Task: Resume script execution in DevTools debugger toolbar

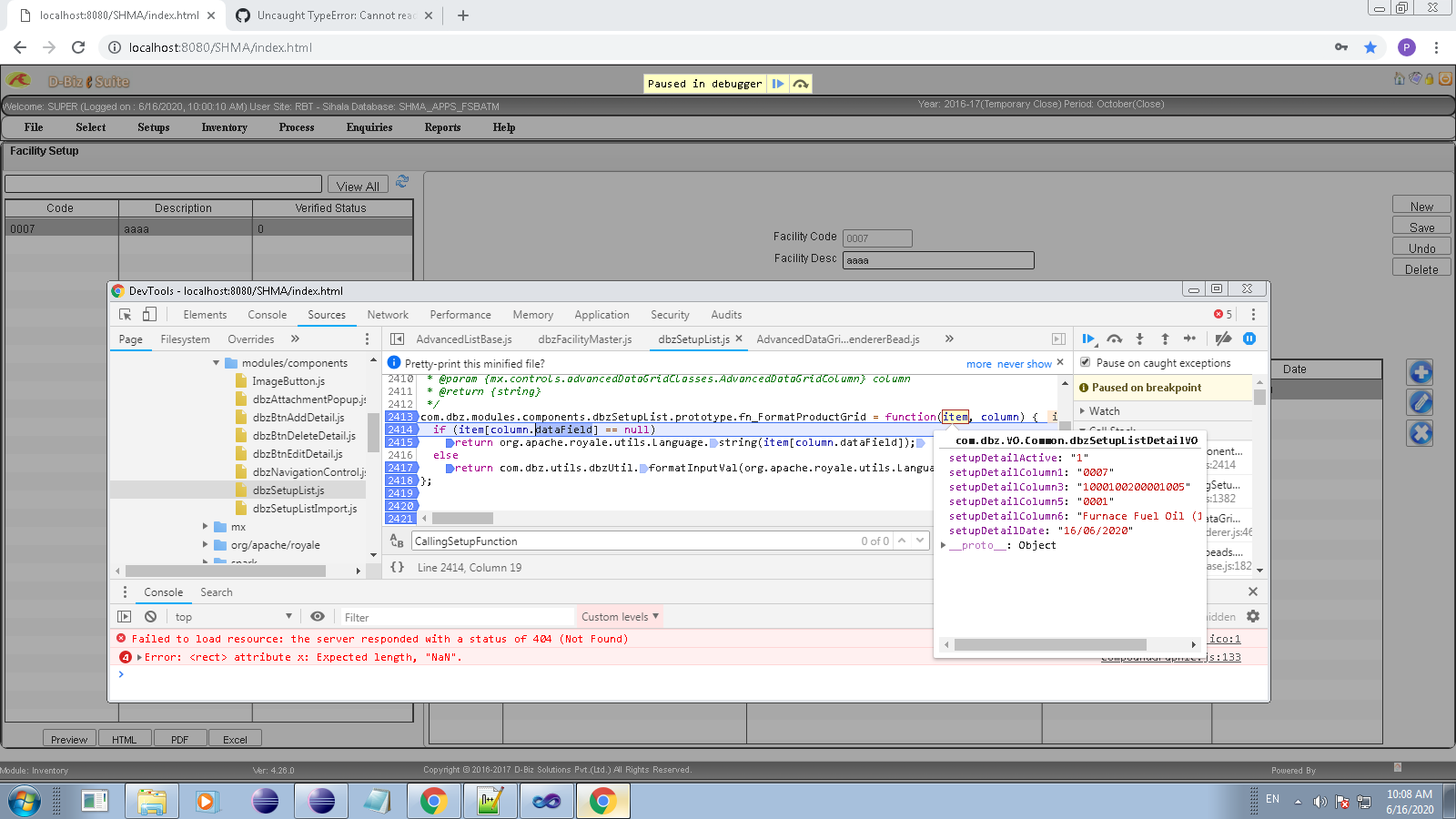Action: click(1087, 339)
